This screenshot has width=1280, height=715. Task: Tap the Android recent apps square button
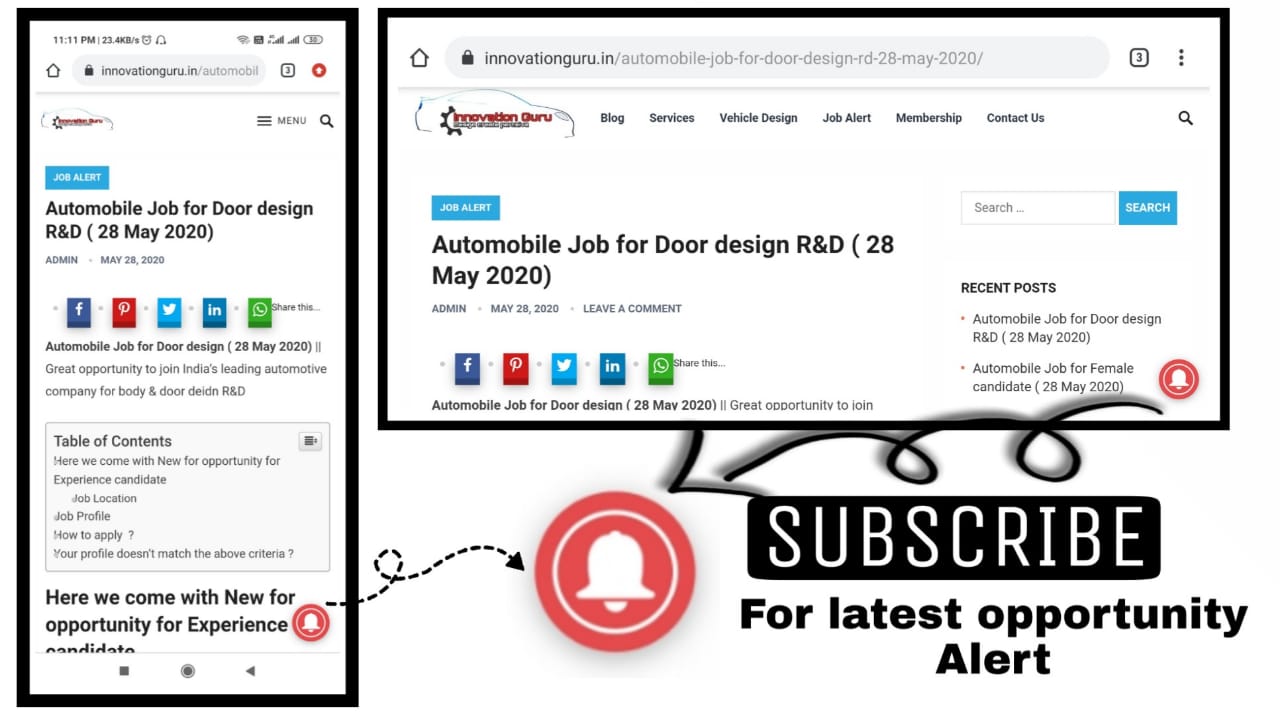coord(124,671)
